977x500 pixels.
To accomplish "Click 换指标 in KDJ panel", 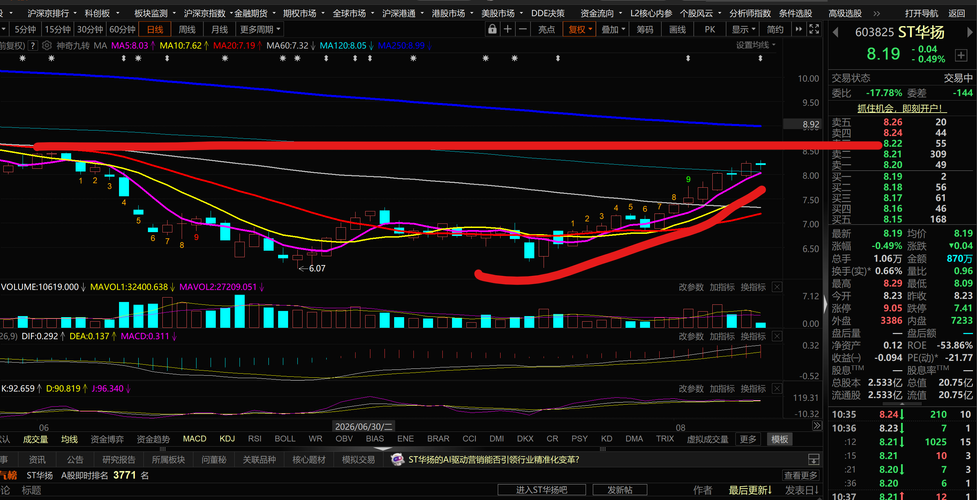I will [x=753, y=388].
